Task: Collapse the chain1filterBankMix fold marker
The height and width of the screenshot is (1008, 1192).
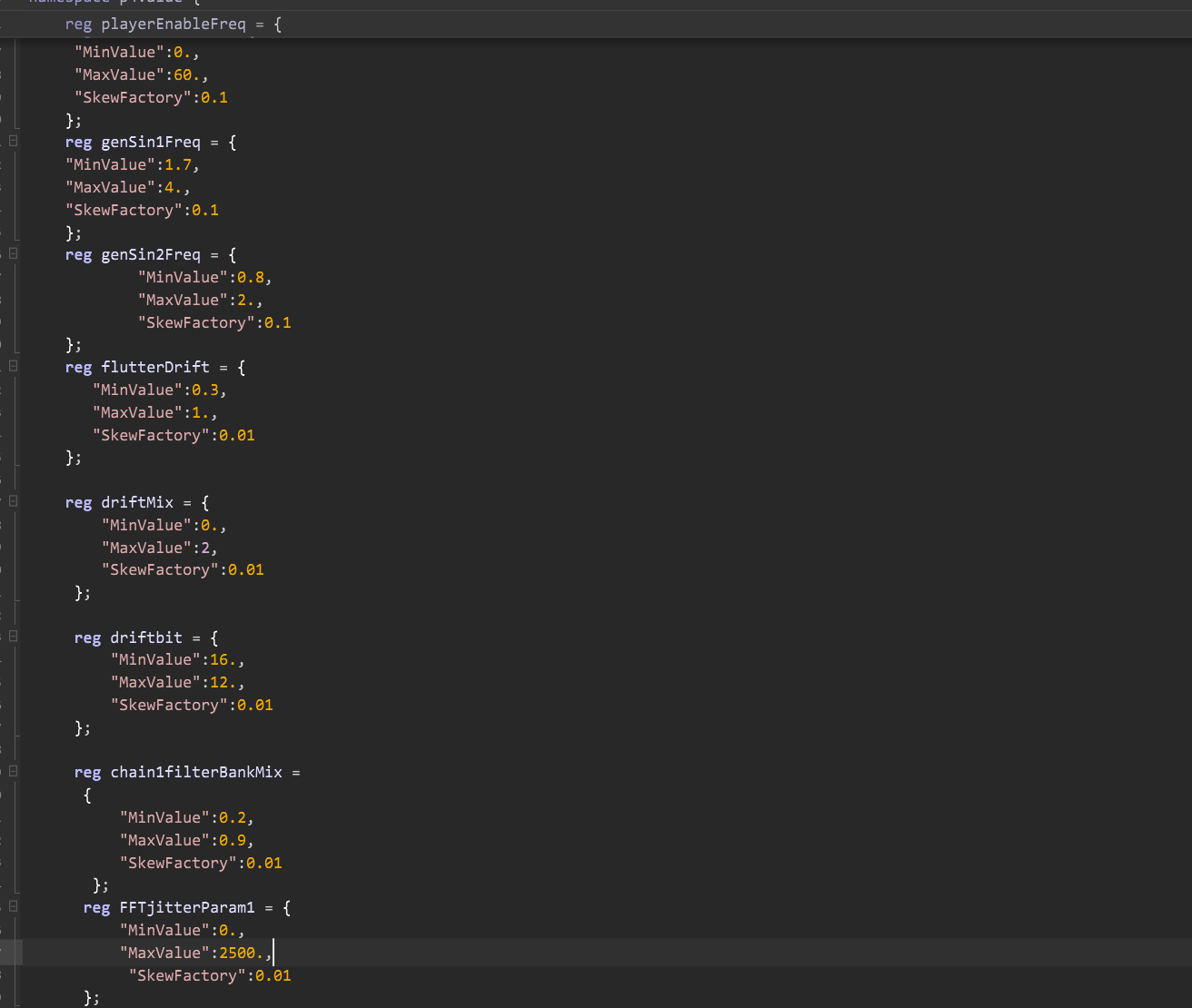Action: (x=13, y=771)
